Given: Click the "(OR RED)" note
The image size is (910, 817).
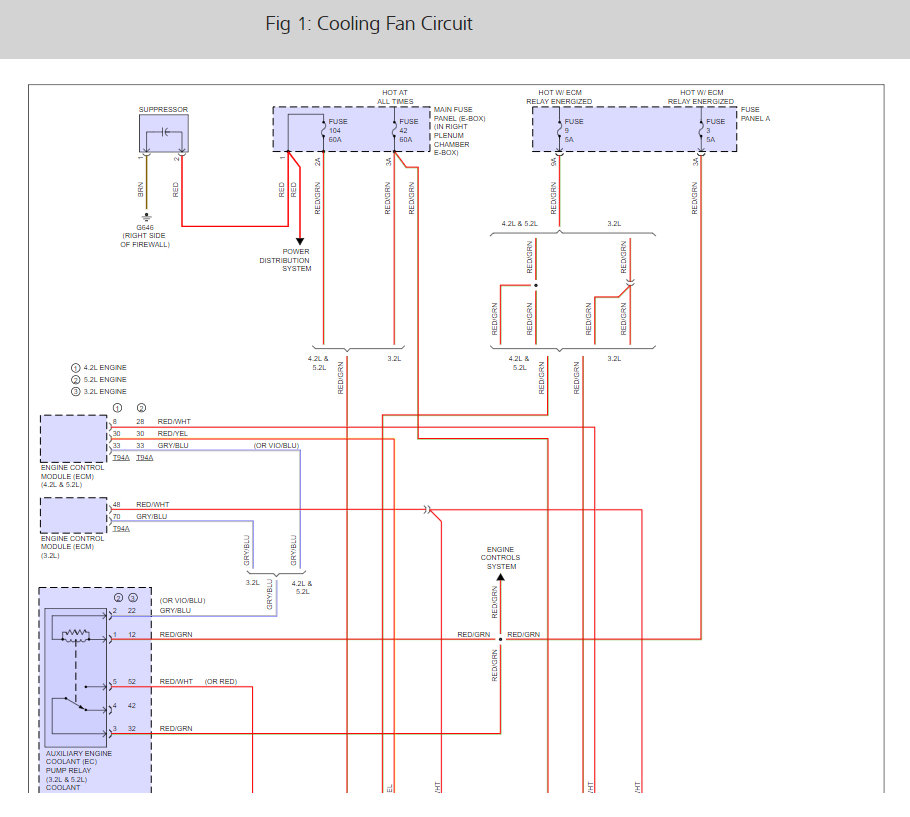Looking at the screenshot, I should (x=221, y=682).
